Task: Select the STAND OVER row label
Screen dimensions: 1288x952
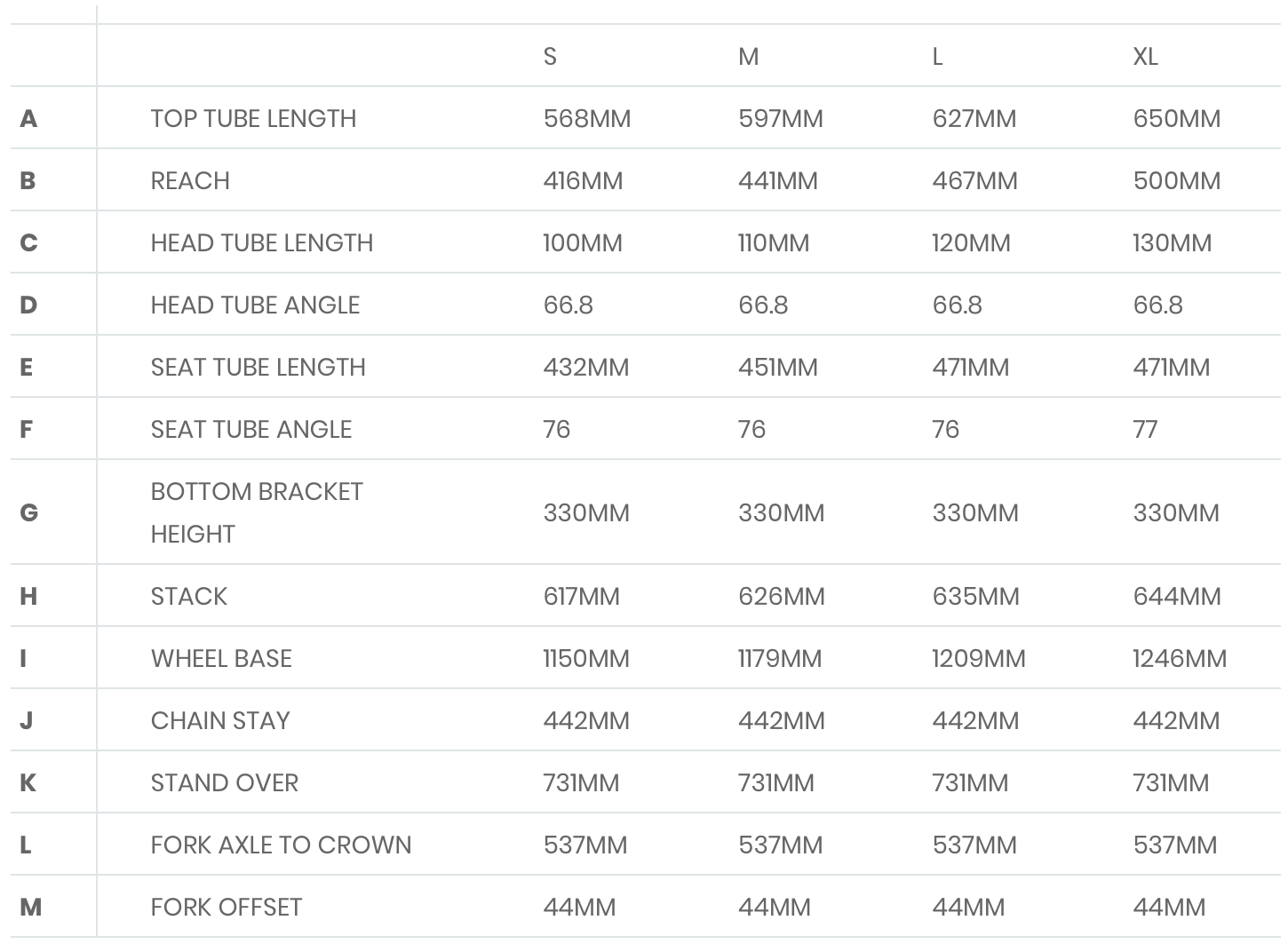Action: [x=224, y=783]
